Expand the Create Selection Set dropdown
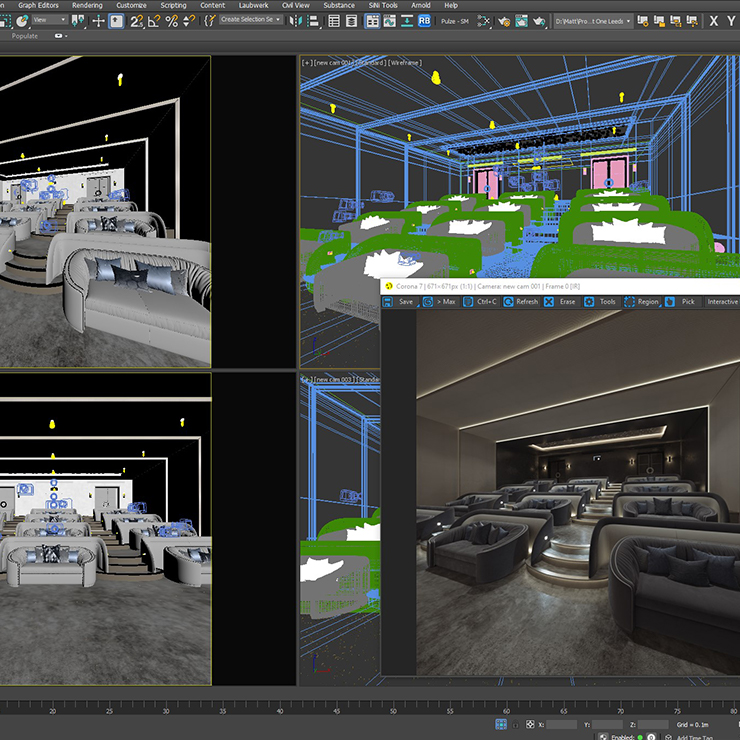This screenshot has height=740, width=740. (251, 20)
